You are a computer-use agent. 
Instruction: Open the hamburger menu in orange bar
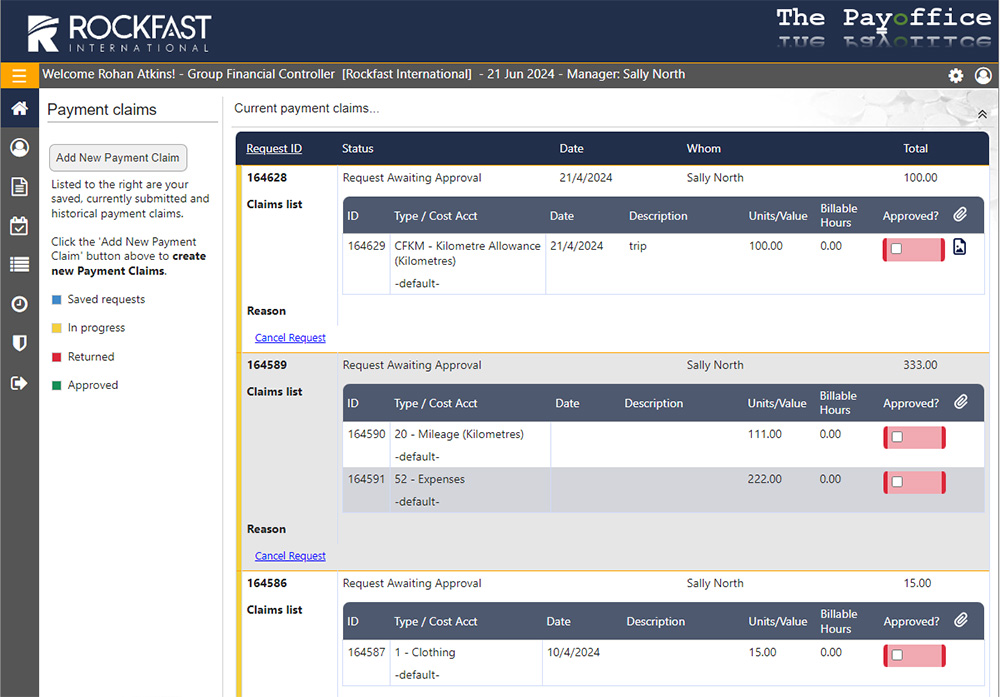(19, 76)
